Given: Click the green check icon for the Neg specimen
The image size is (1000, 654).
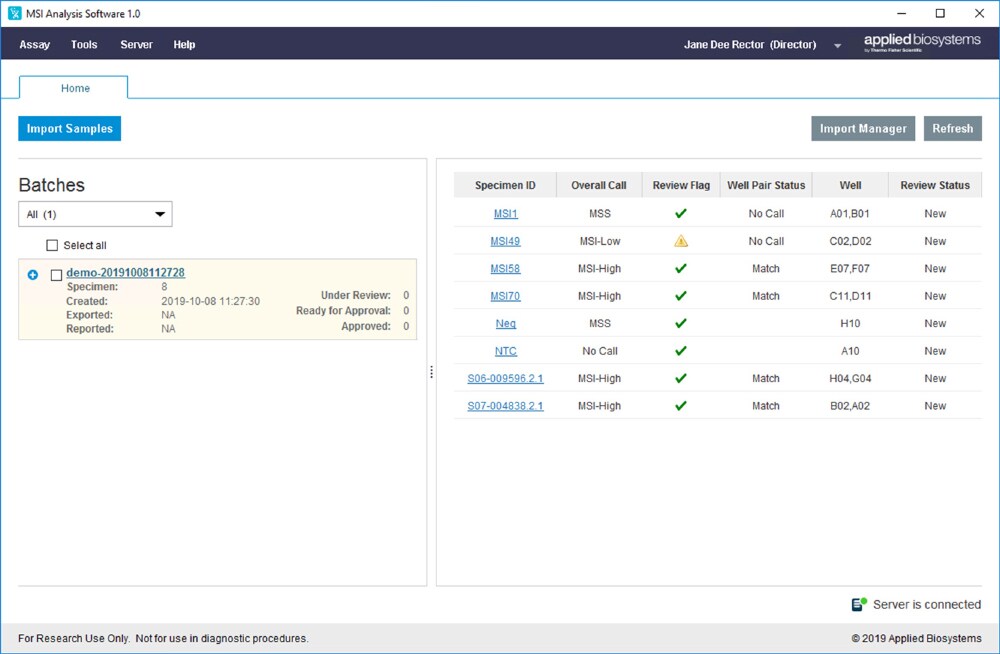Looking at the screenshot, I should pos(681,323).
